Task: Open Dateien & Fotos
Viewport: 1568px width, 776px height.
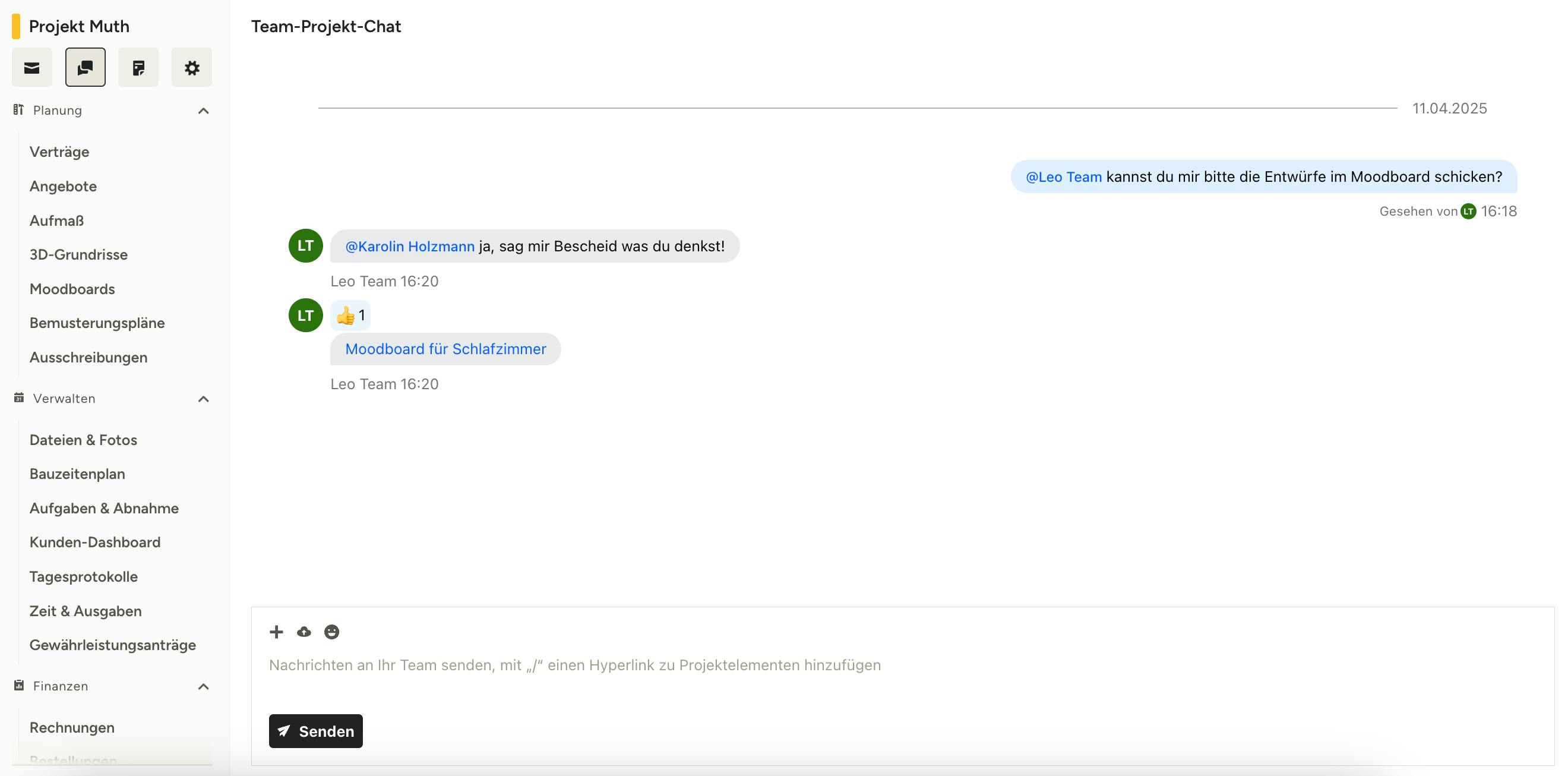Action: pos(83,440)
